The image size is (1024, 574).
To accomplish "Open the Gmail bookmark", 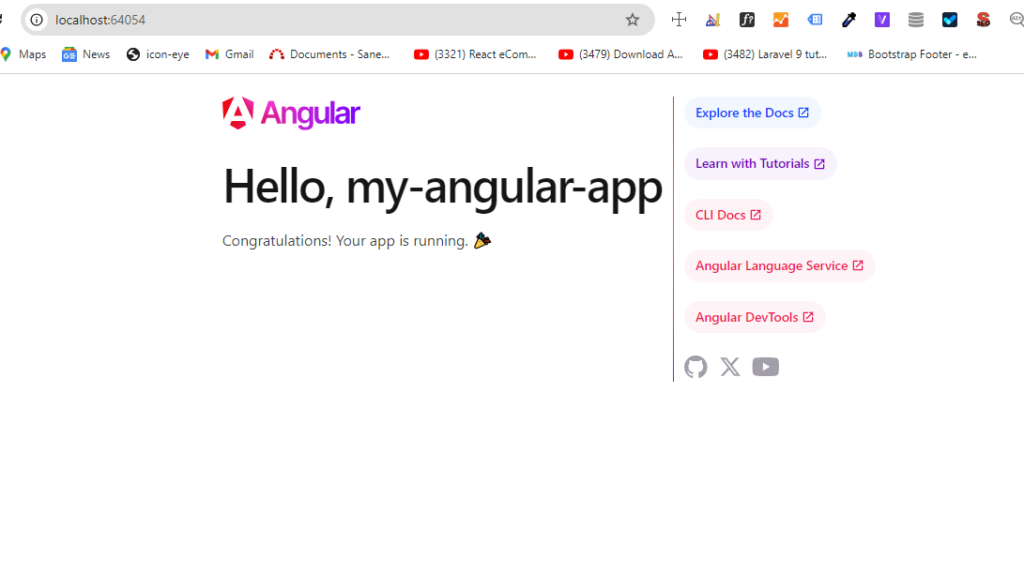I will (x=229, y=54).
